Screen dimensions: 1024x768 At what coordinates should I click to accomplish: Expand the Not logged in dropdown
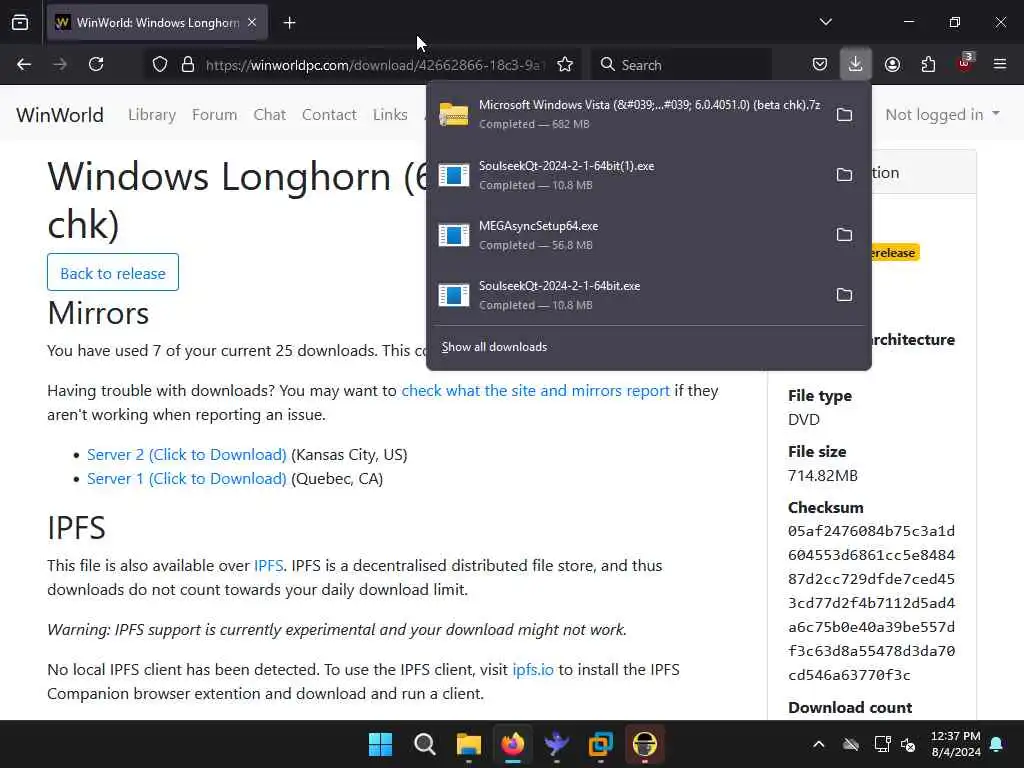pos(942,115)
